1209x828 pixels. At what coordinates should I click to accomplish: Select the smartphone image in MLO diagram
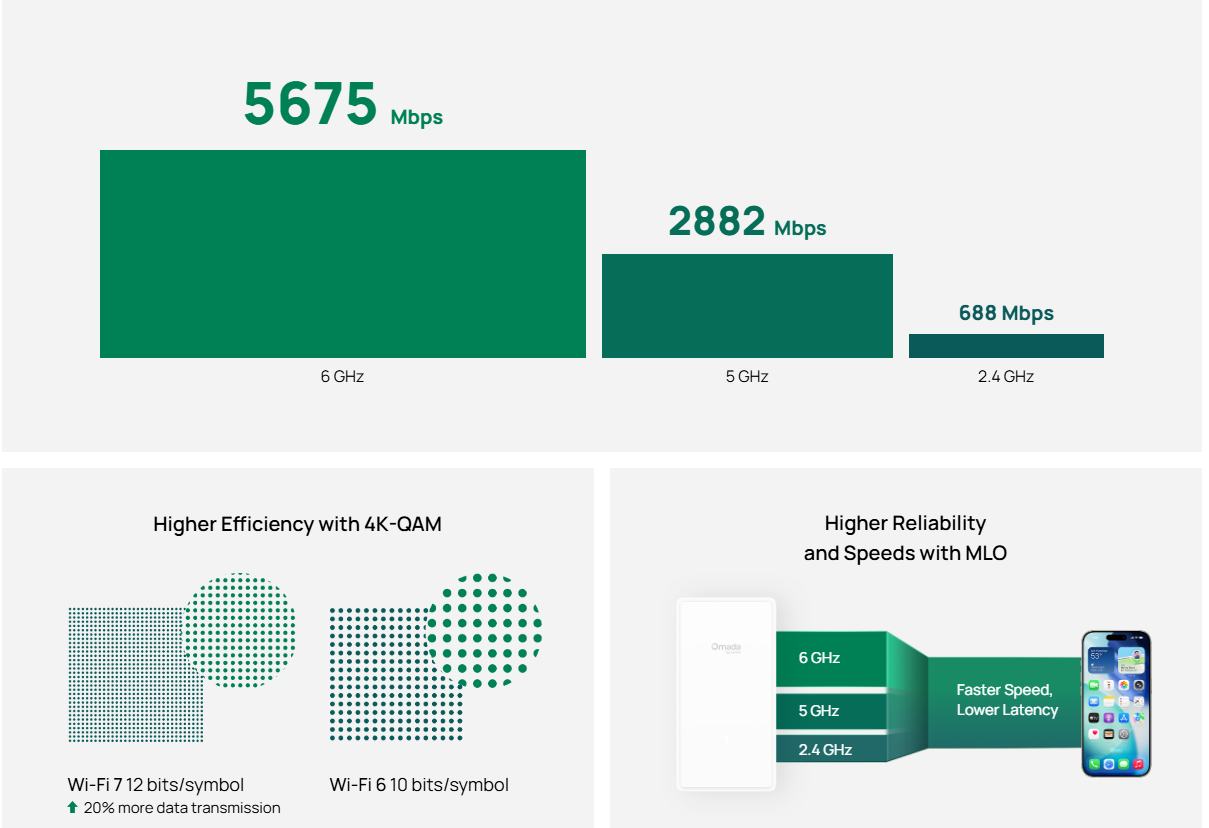pos(1116,703)
